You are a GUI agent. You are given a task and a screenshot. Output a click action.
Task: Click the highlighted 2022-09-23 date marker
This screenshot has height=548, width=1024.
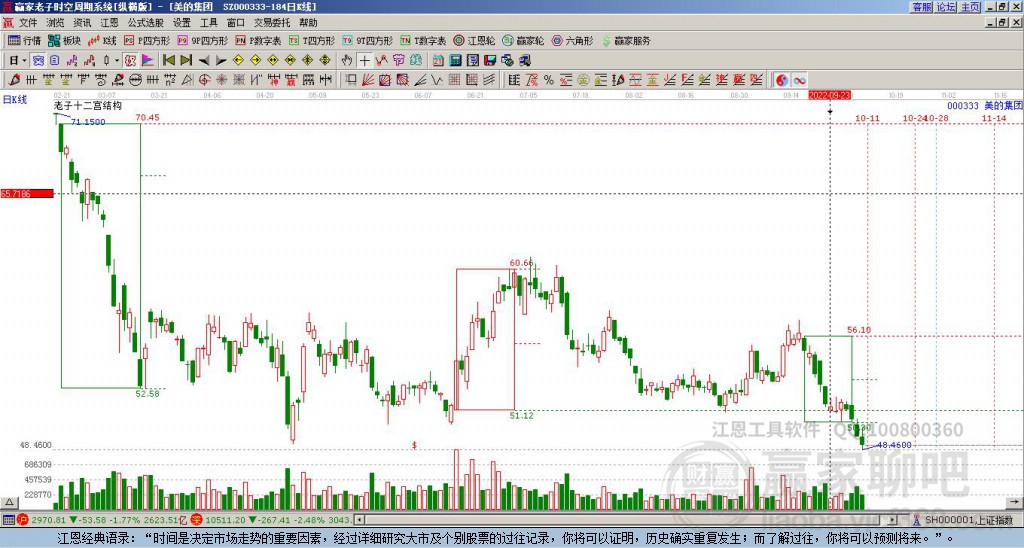tap(829, 95)
